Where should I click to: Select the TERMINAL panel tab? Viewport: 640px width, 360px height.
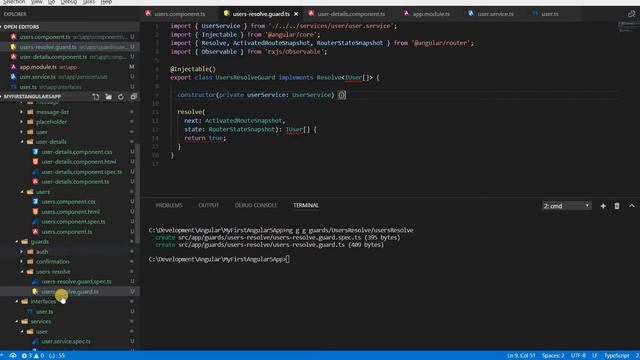pos(306,205)
